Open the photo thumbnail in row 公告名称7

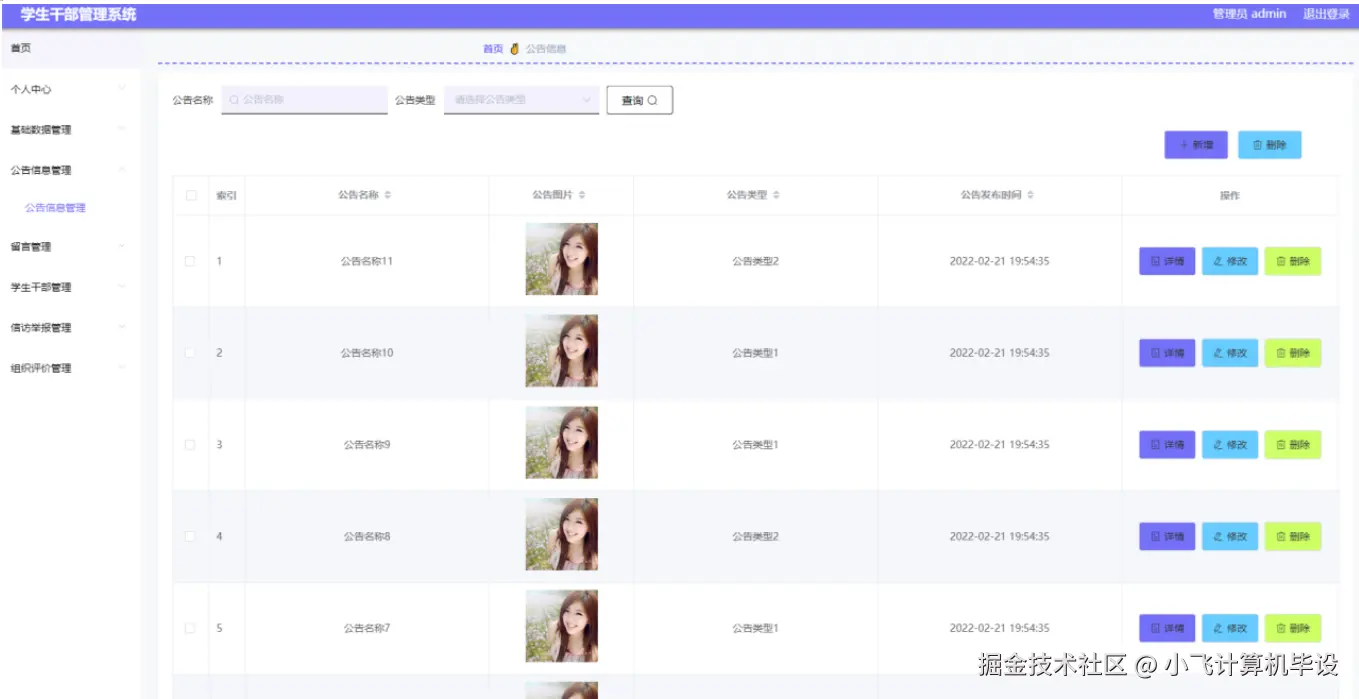[x=562, y=626]
